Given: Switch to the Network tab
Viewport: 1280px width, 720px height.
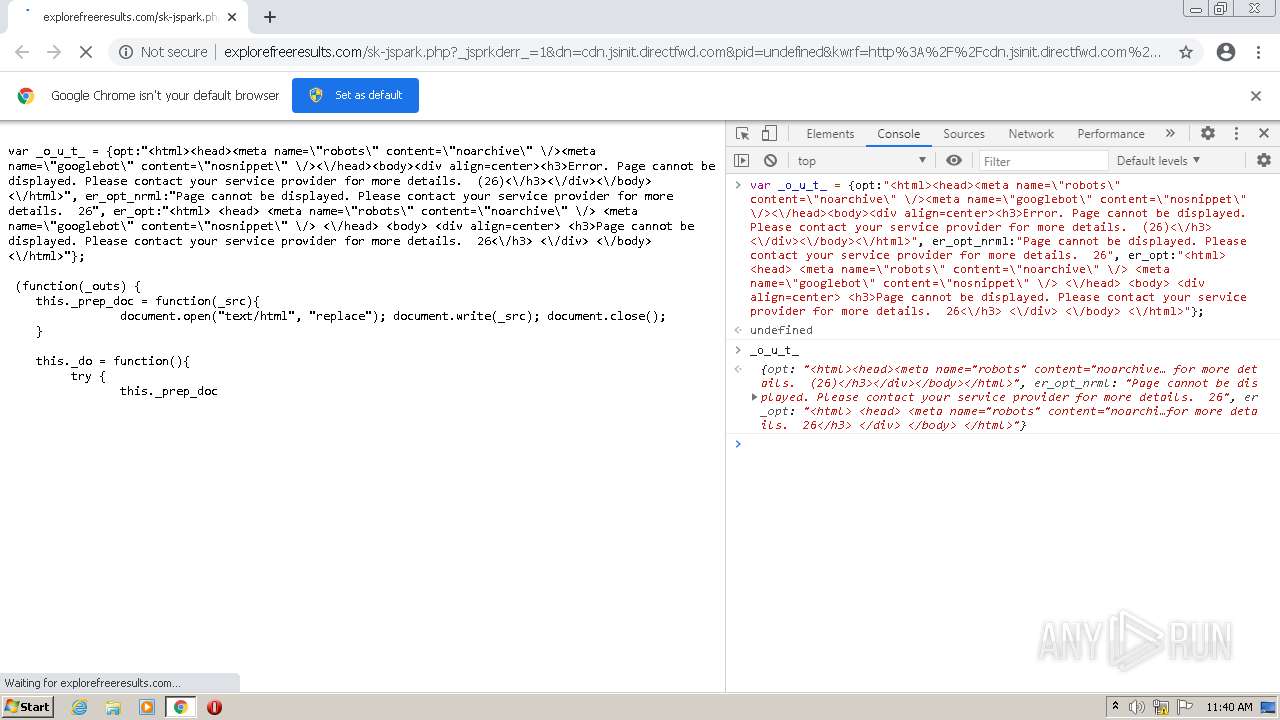Looking at the screenshot, I should click(1031, 133).
